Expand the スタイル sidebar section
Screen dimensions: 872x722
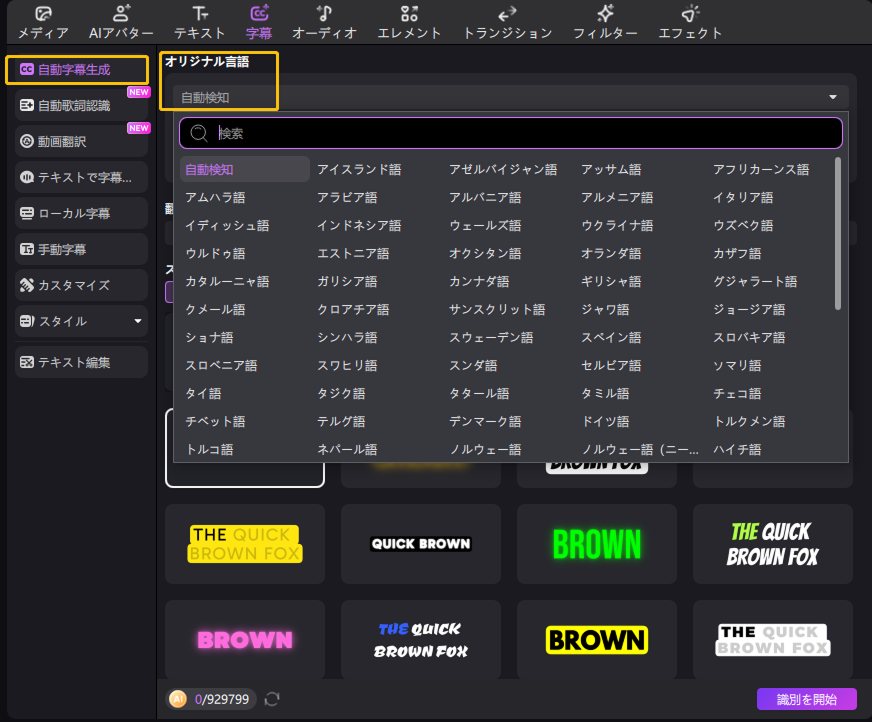tap(137, 322)
